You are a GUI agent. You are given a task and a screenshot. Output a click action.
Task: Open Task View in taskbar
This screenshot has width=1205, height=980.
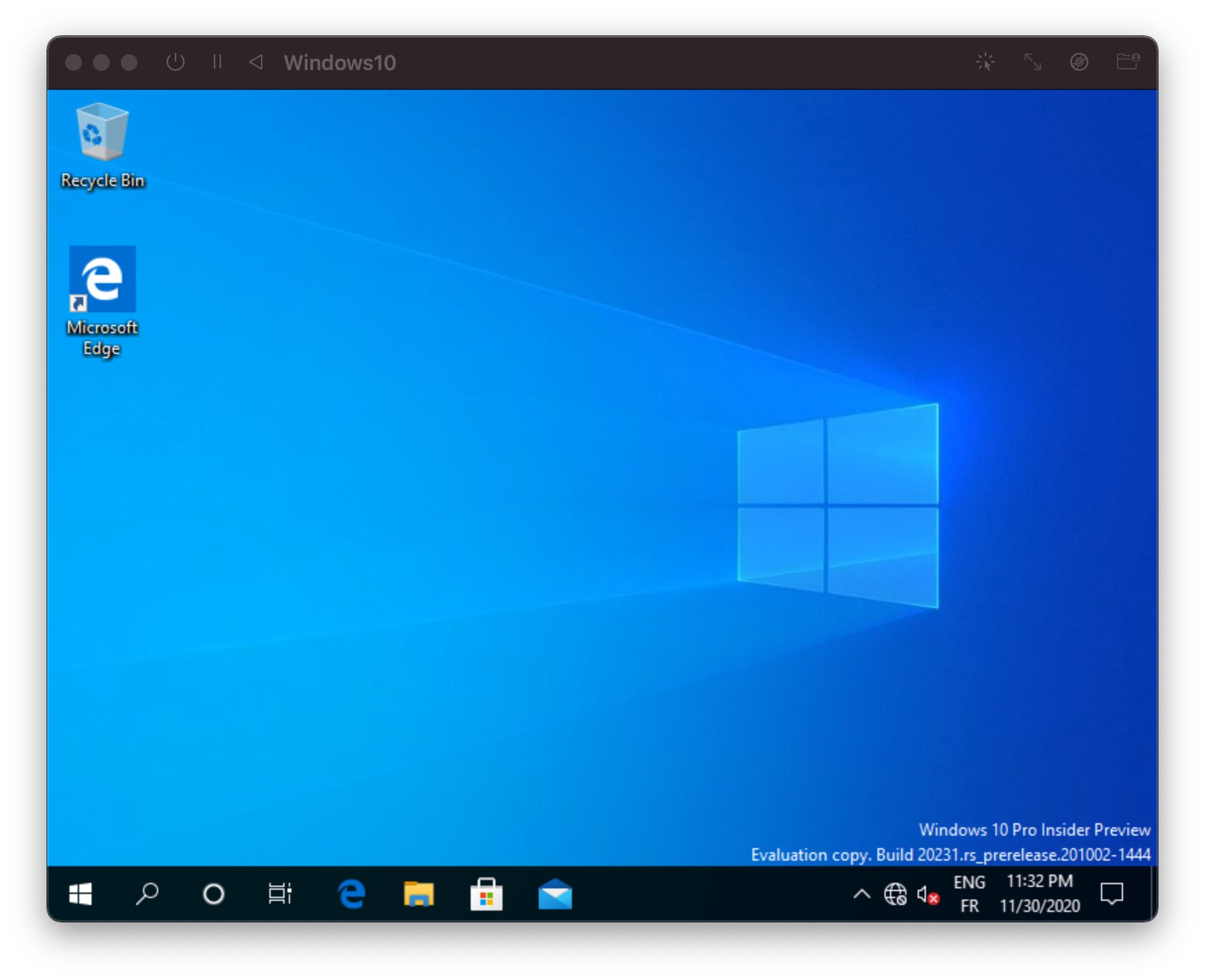pos(280,894)
